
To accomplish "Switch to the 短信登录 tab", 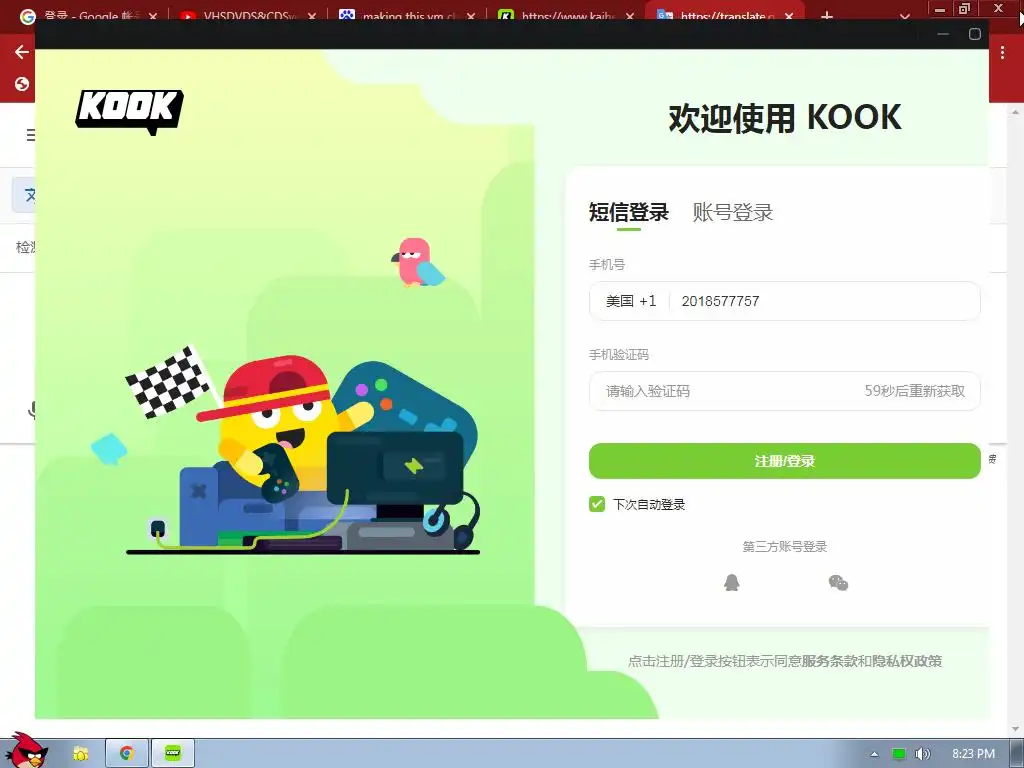I will click(x=628, y=212).
